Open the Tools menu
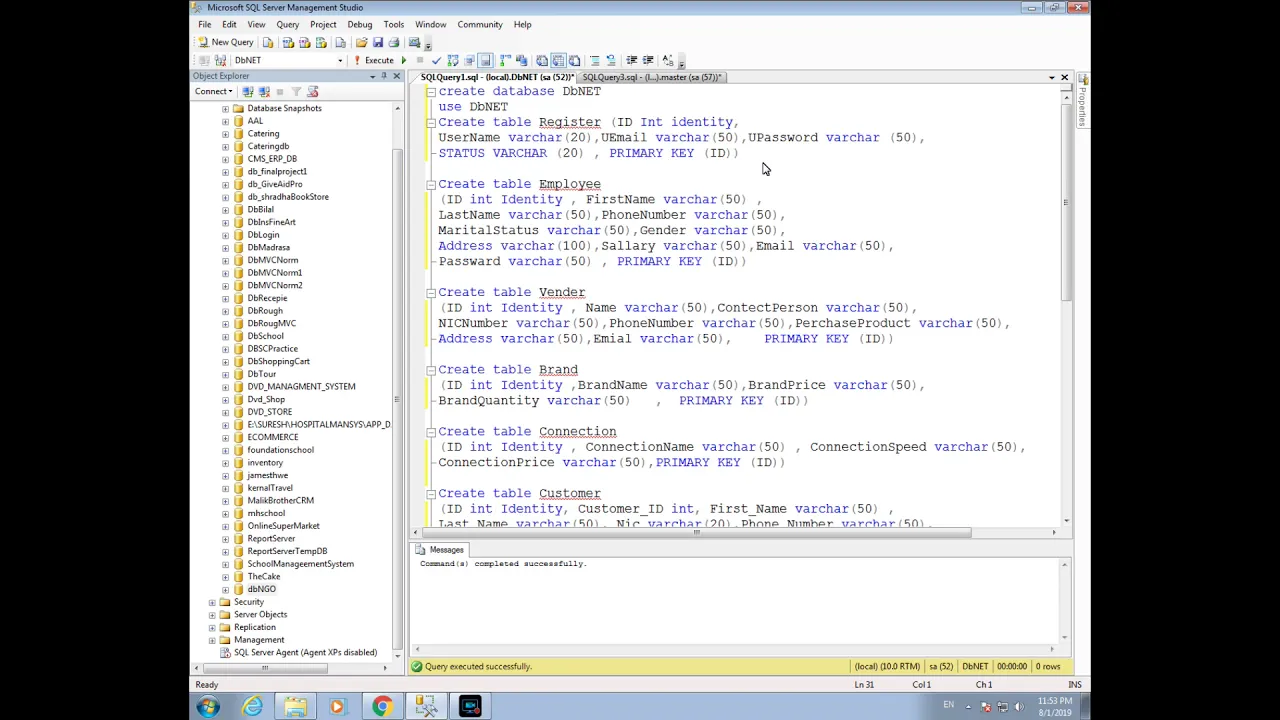This screenshot has height=720, width=1280. tap(393, 24)
